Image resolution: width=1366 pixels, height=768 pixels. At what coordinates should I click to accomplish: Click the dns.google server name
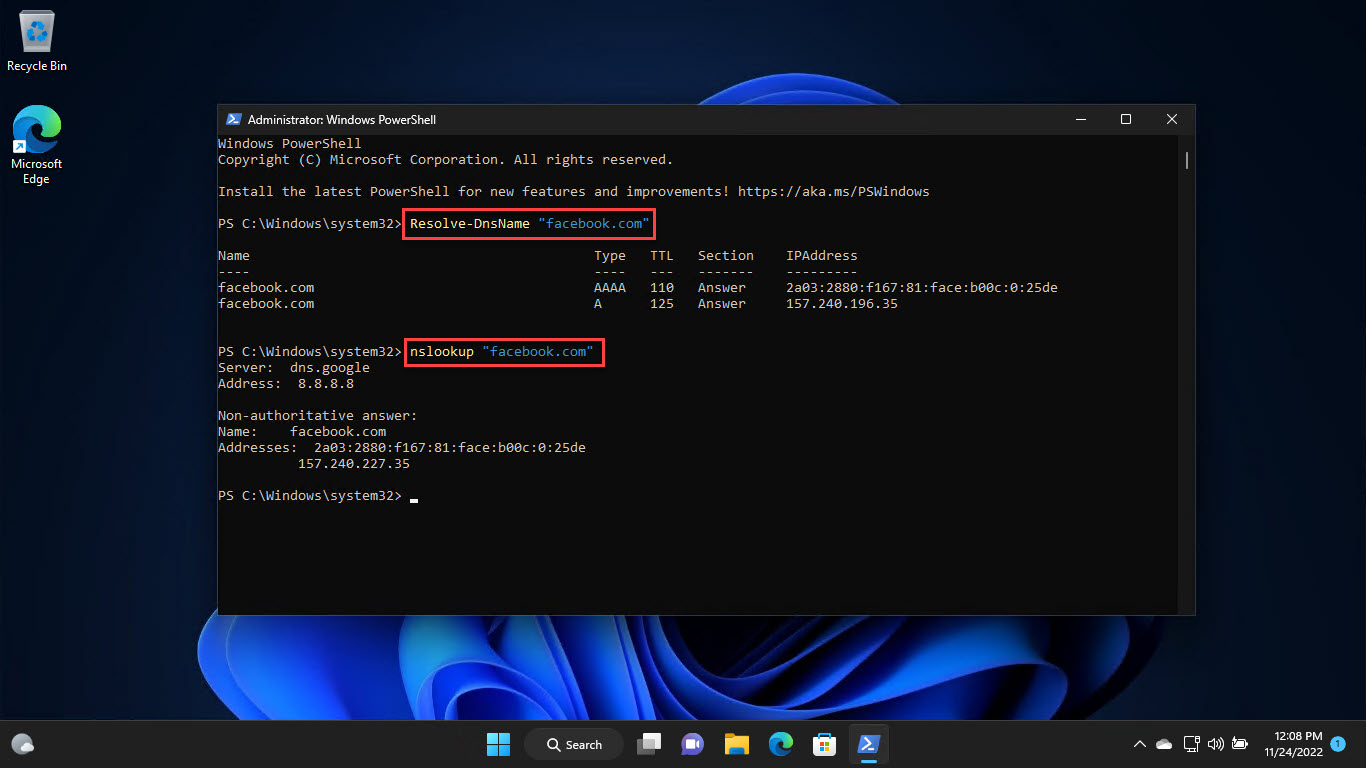click(x=330, y=368)
